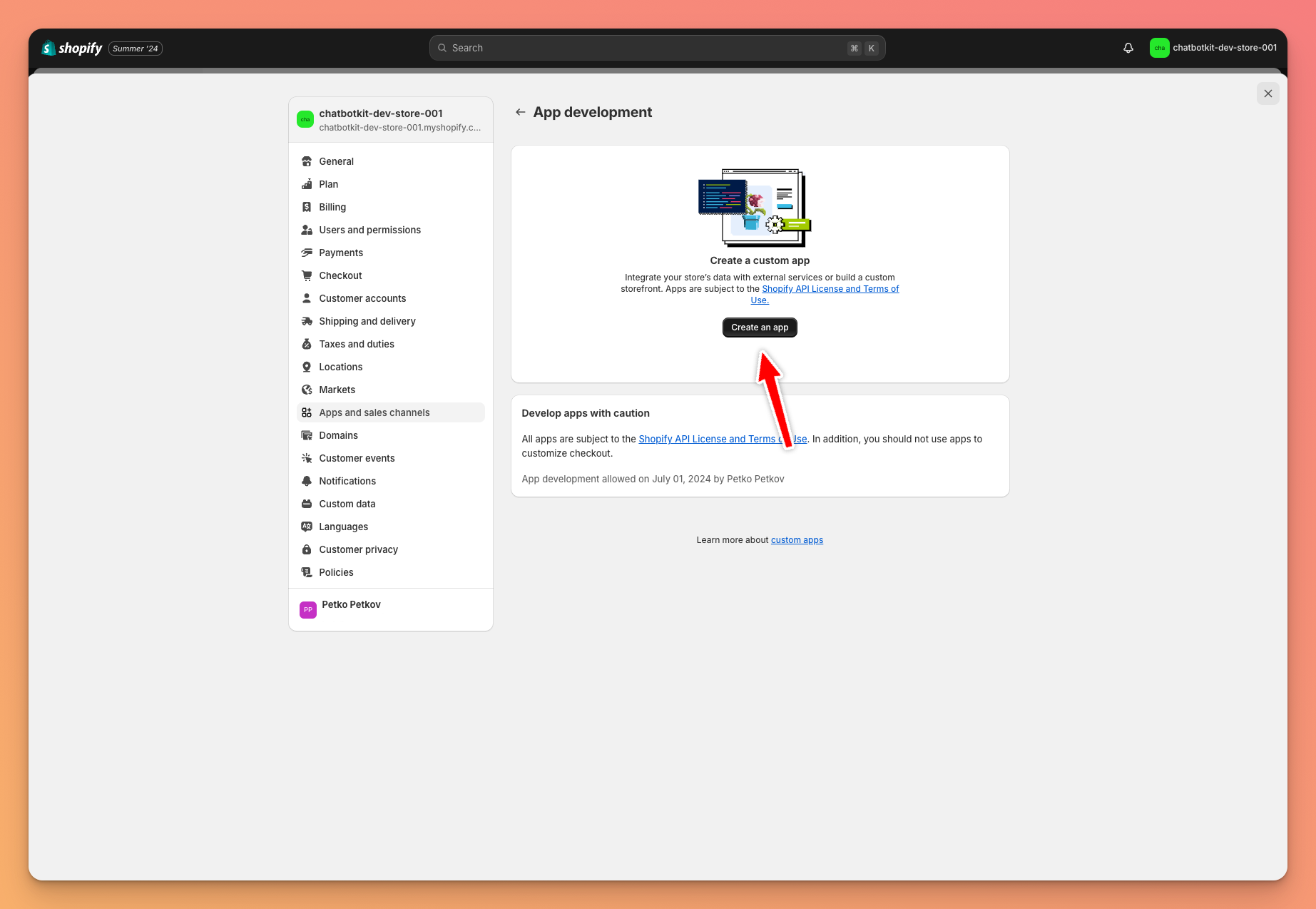
Task: Select Apps and sales channels
Action: [x=390, y=412]
